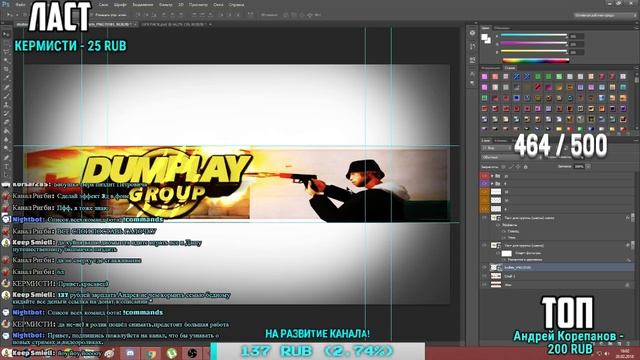
Task: Select the Pen tool
Action: pyautogui.click(x=6, y=158)
